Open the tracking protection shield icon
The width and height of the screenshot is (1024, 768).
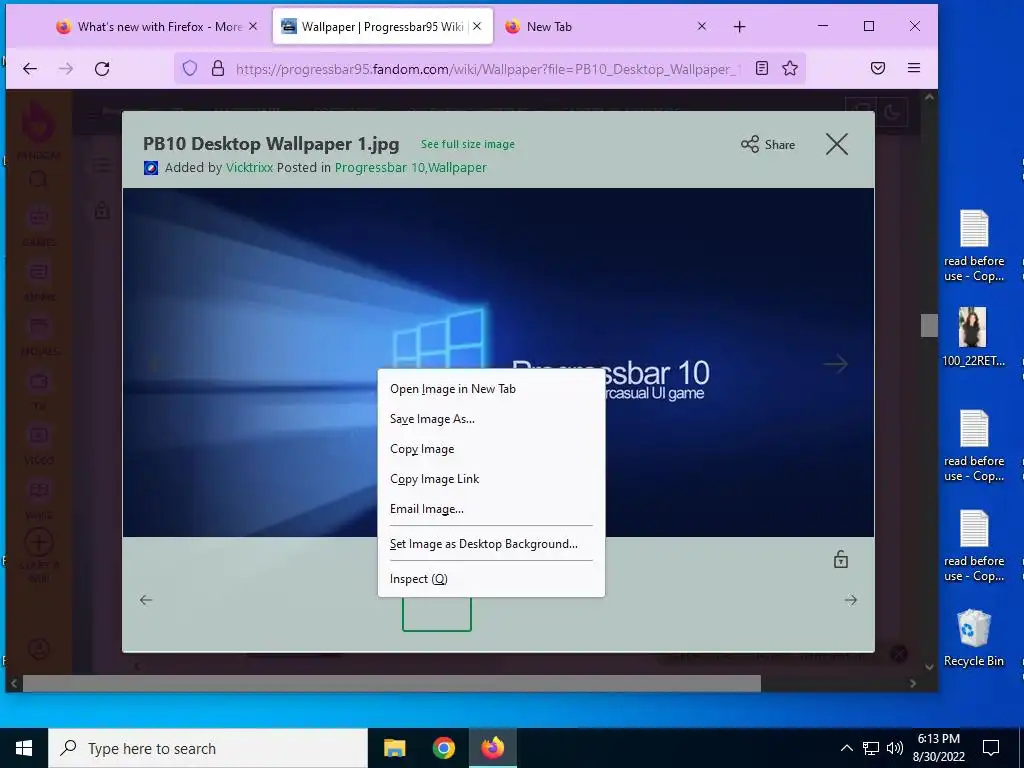[x=189, y=69]
